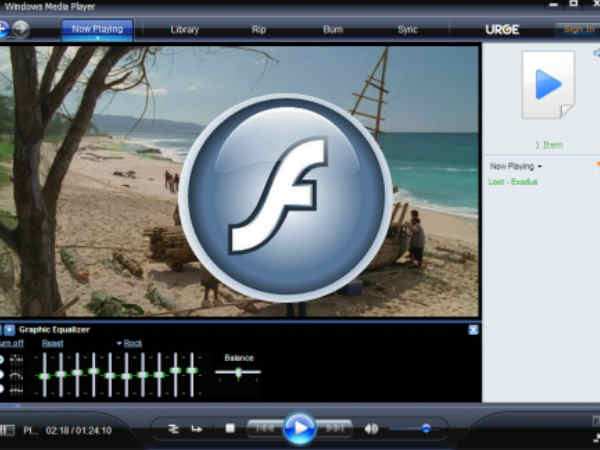This screenshot has width=600, height=450.
Task: Stop playback with the square Stop button
Action: (230, 428)
